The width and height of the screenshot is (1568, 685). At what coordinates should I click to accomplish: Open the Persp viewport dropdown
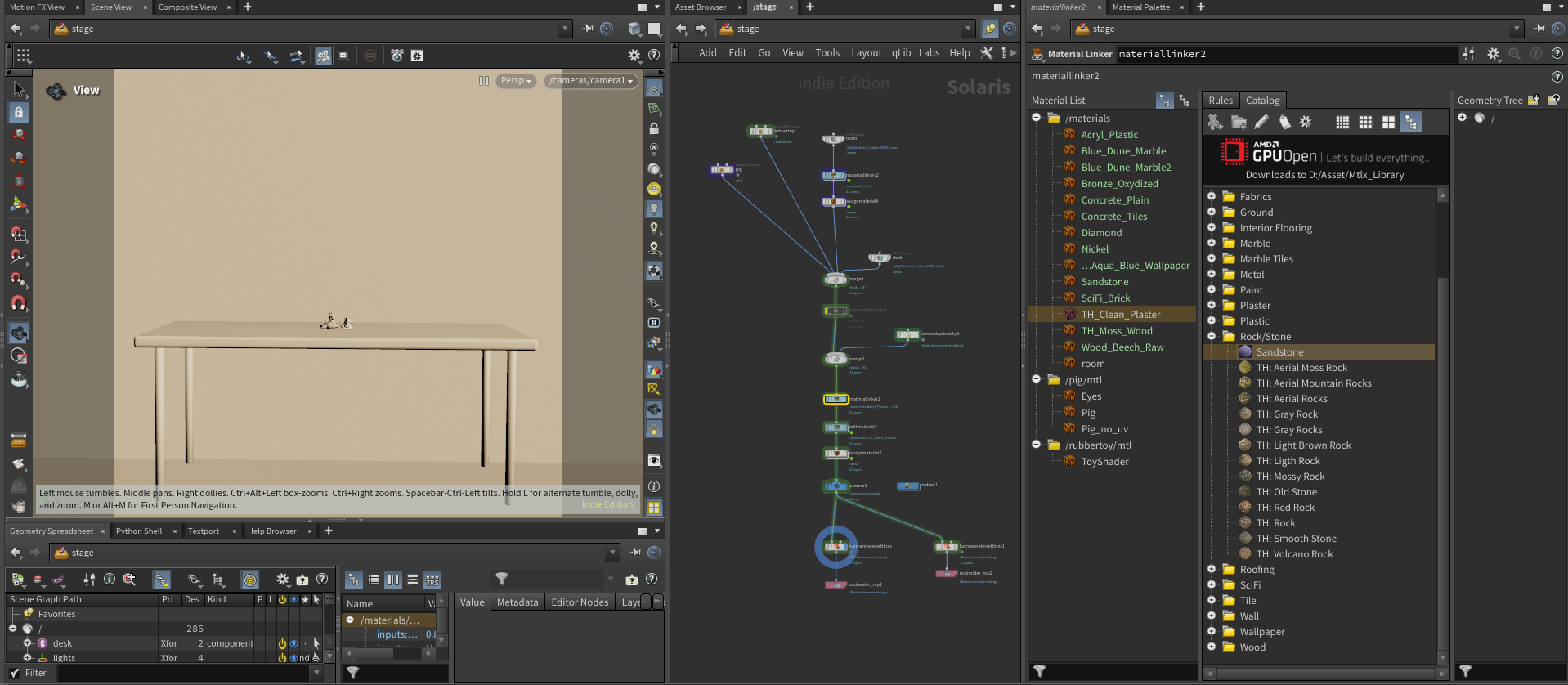[516, 81]
